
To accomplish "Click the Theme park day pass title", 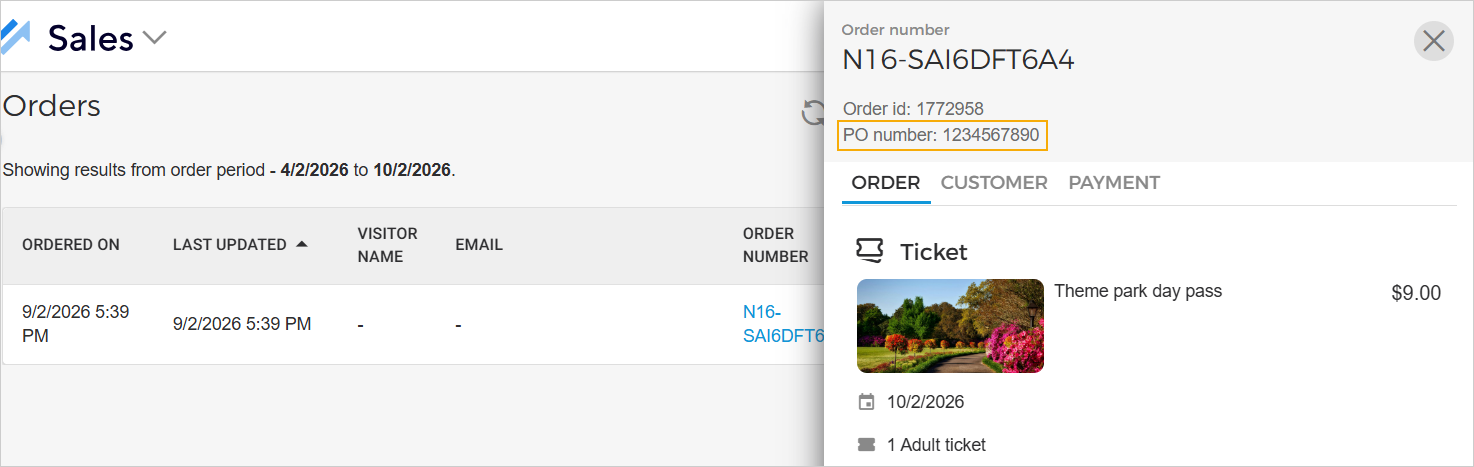I will click(x=1138, y=291).
